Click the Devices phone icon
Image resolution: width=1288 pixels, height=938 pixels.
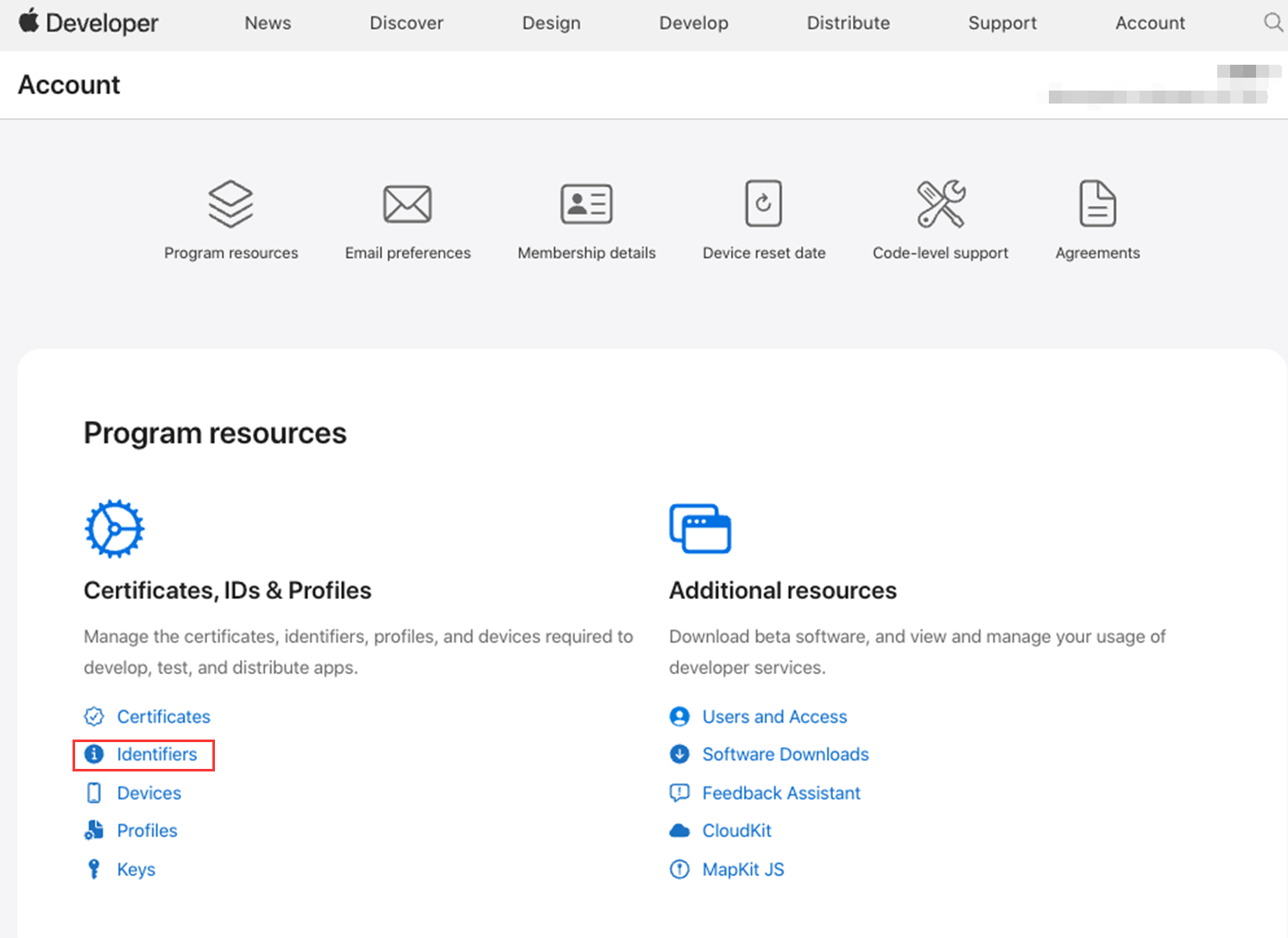94,793
